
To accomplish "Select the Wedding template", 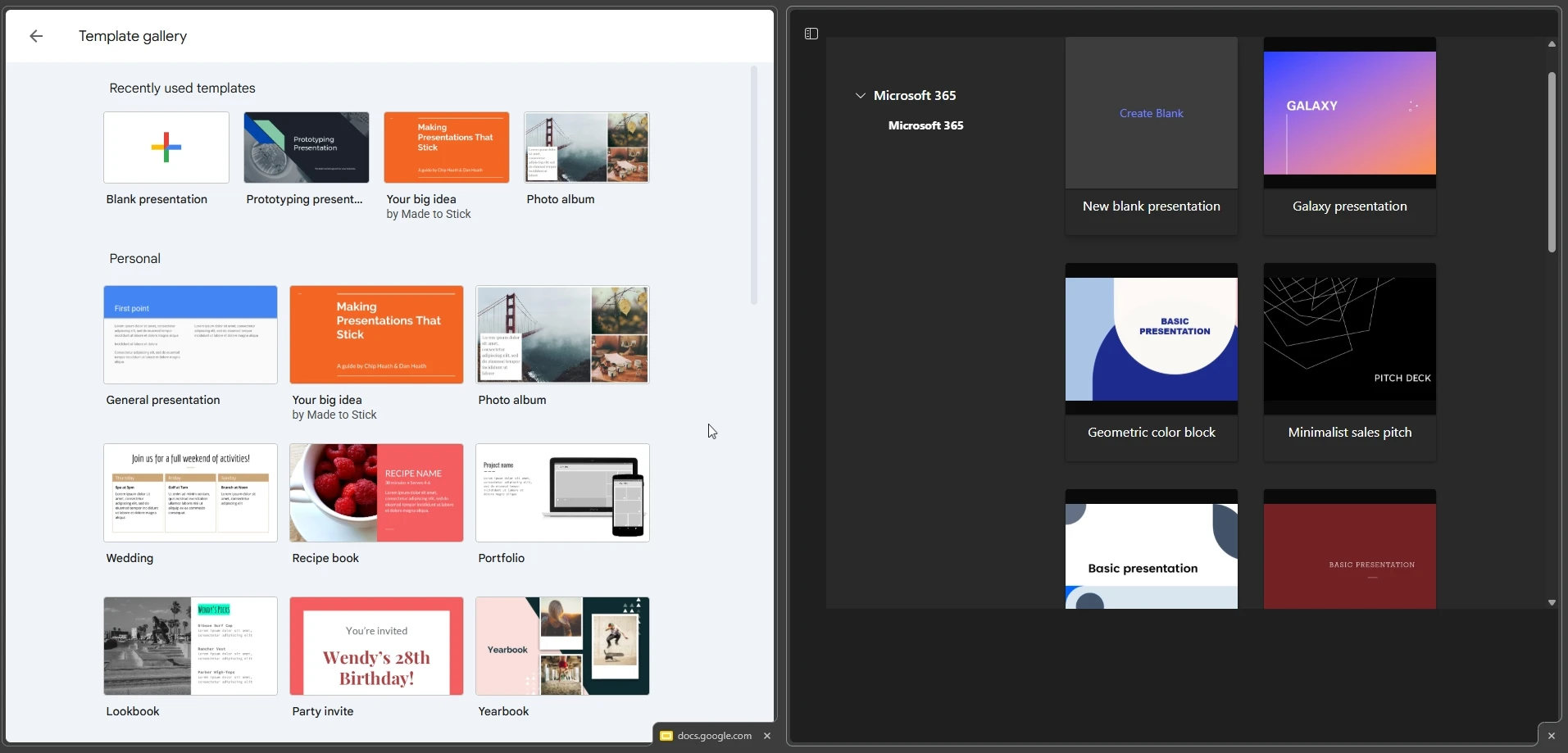I will [190, 492].
